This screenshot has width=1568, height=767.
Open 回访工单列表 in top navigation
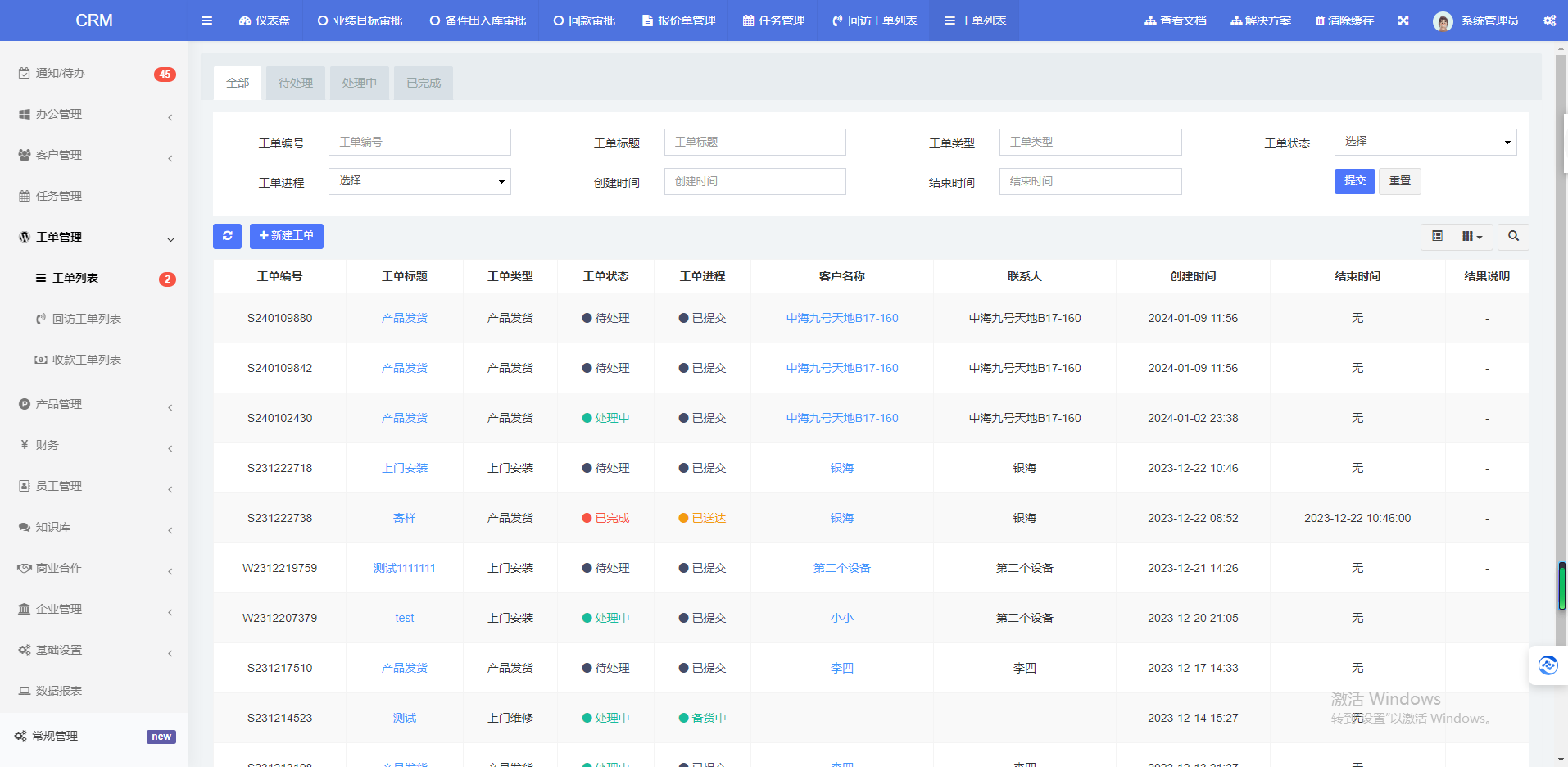(x=874, y=20)
